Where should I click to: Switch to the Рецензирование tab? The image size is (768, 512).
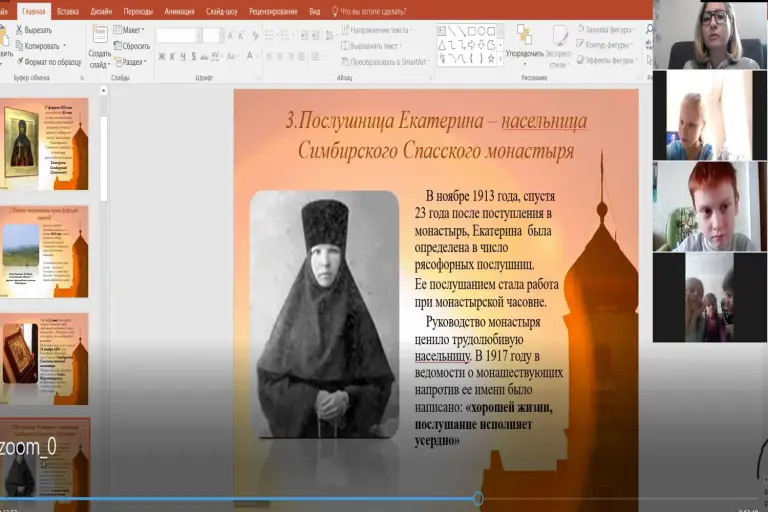pyautogui.click(x=273, y=11)
